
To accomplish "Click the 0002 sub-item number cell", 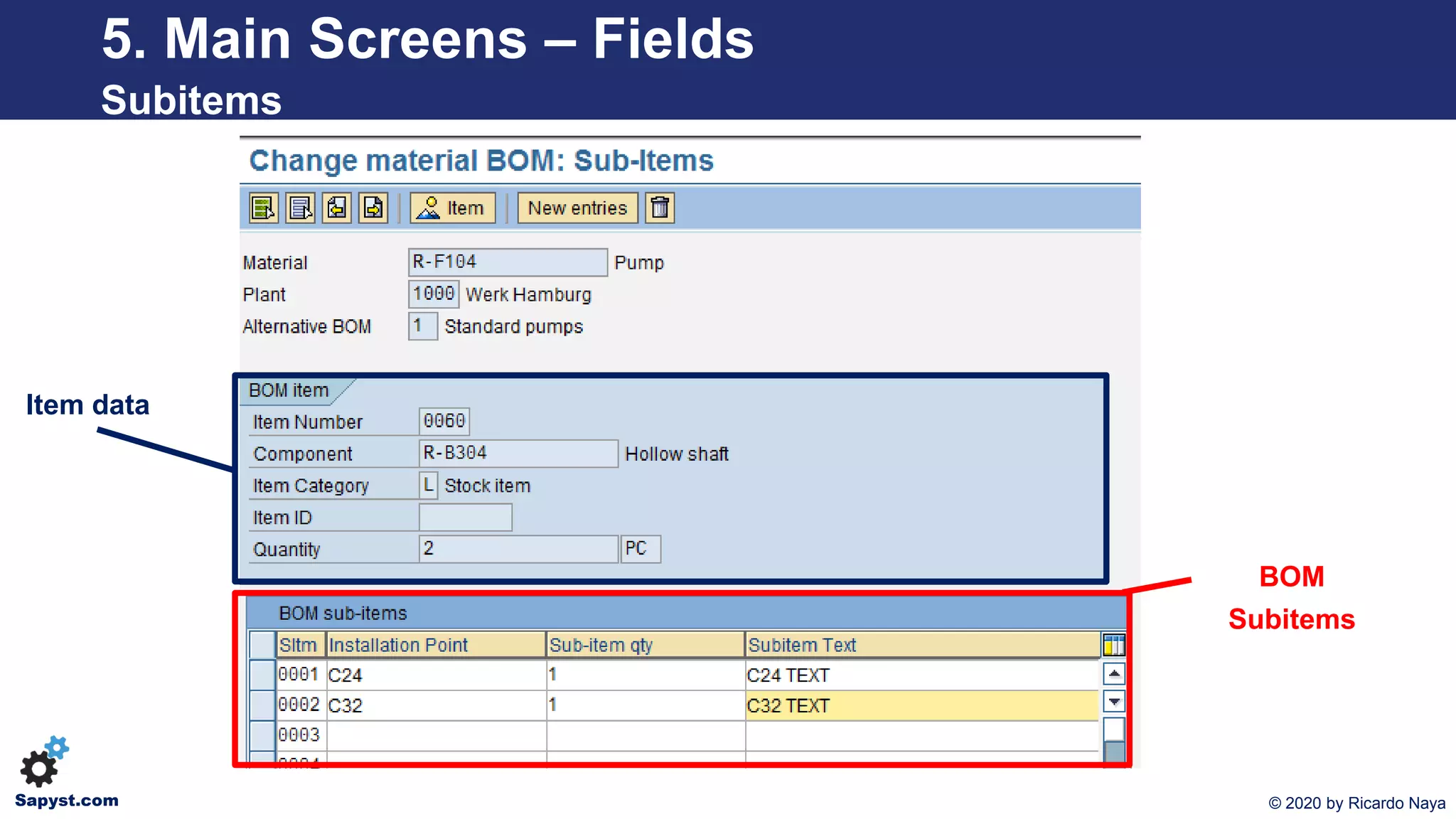I will 301,705.
